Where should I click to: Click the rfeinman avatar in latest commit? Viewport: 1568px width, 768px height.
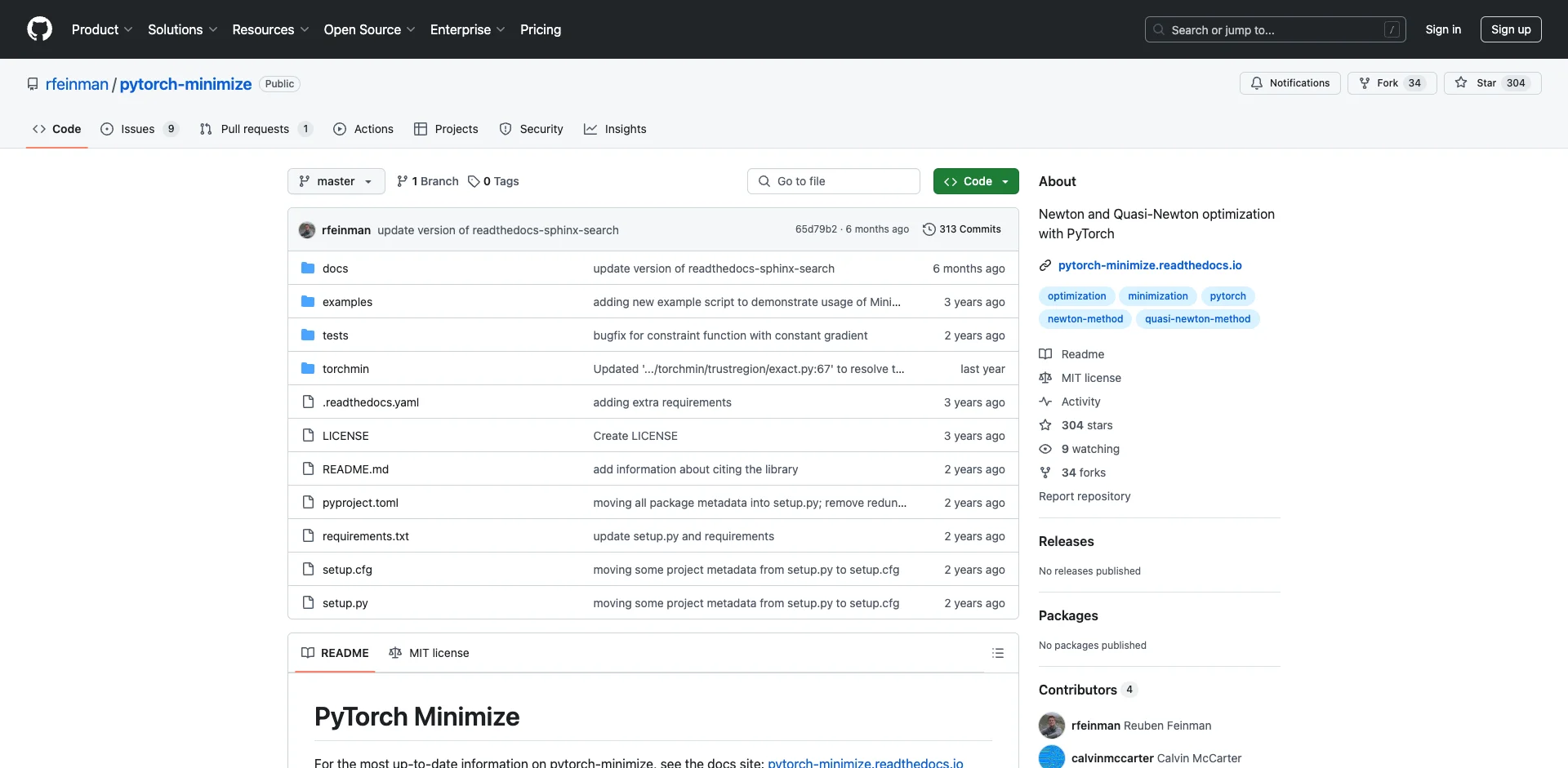click(307, 230)
